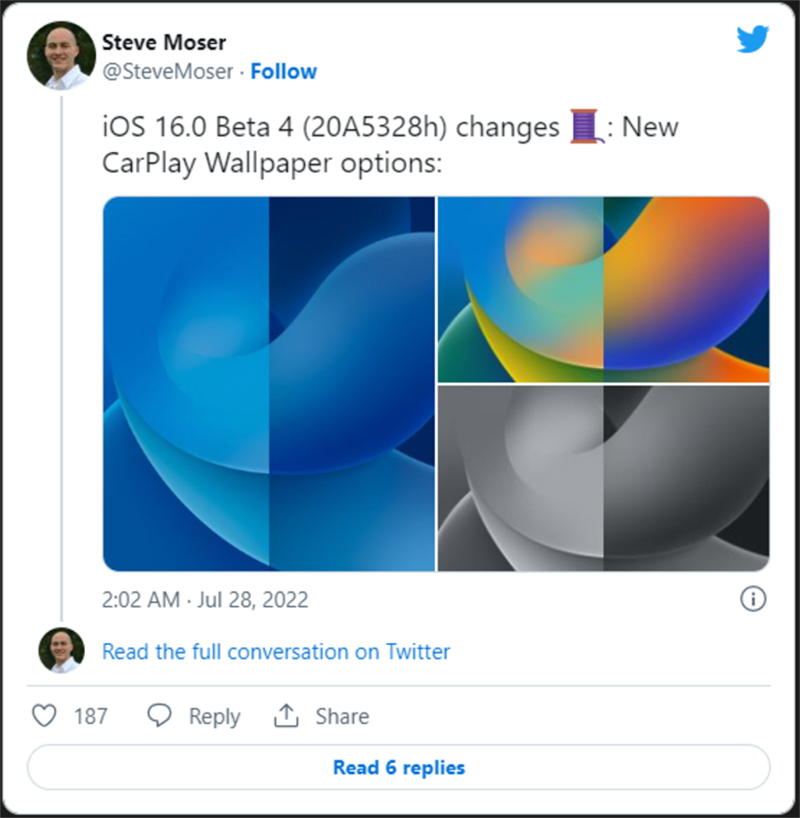
Task: Click the Share text label
Action: [342, 716]
